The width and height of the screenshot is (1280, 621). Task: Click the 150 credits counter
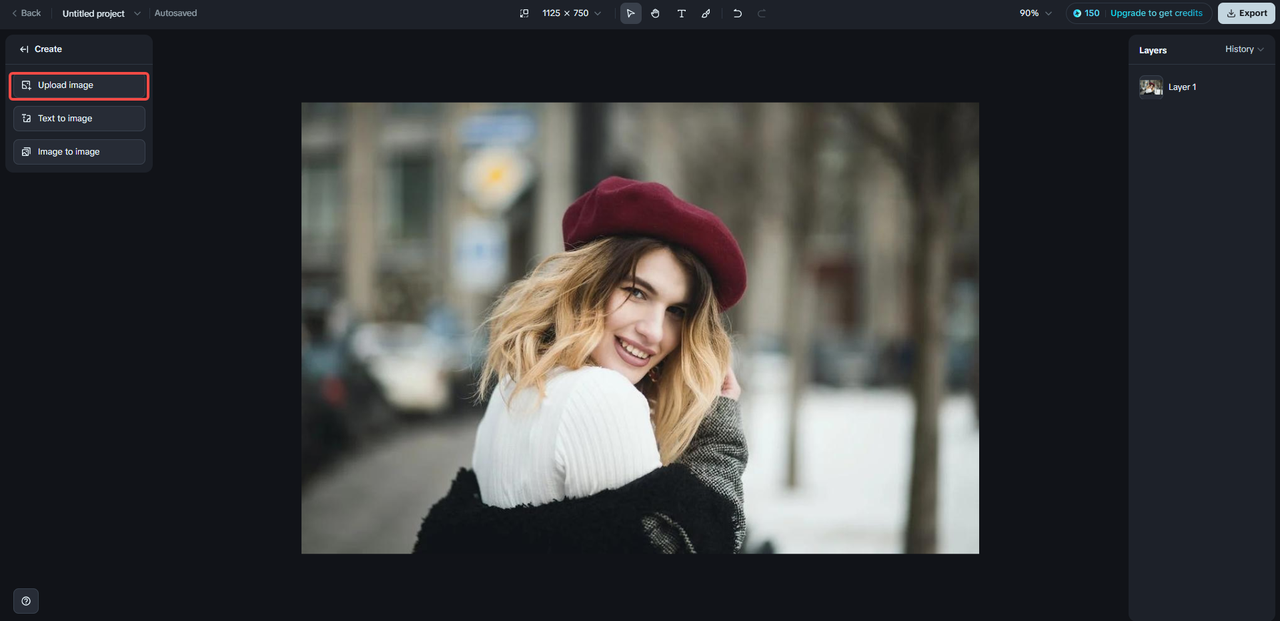1086,13
